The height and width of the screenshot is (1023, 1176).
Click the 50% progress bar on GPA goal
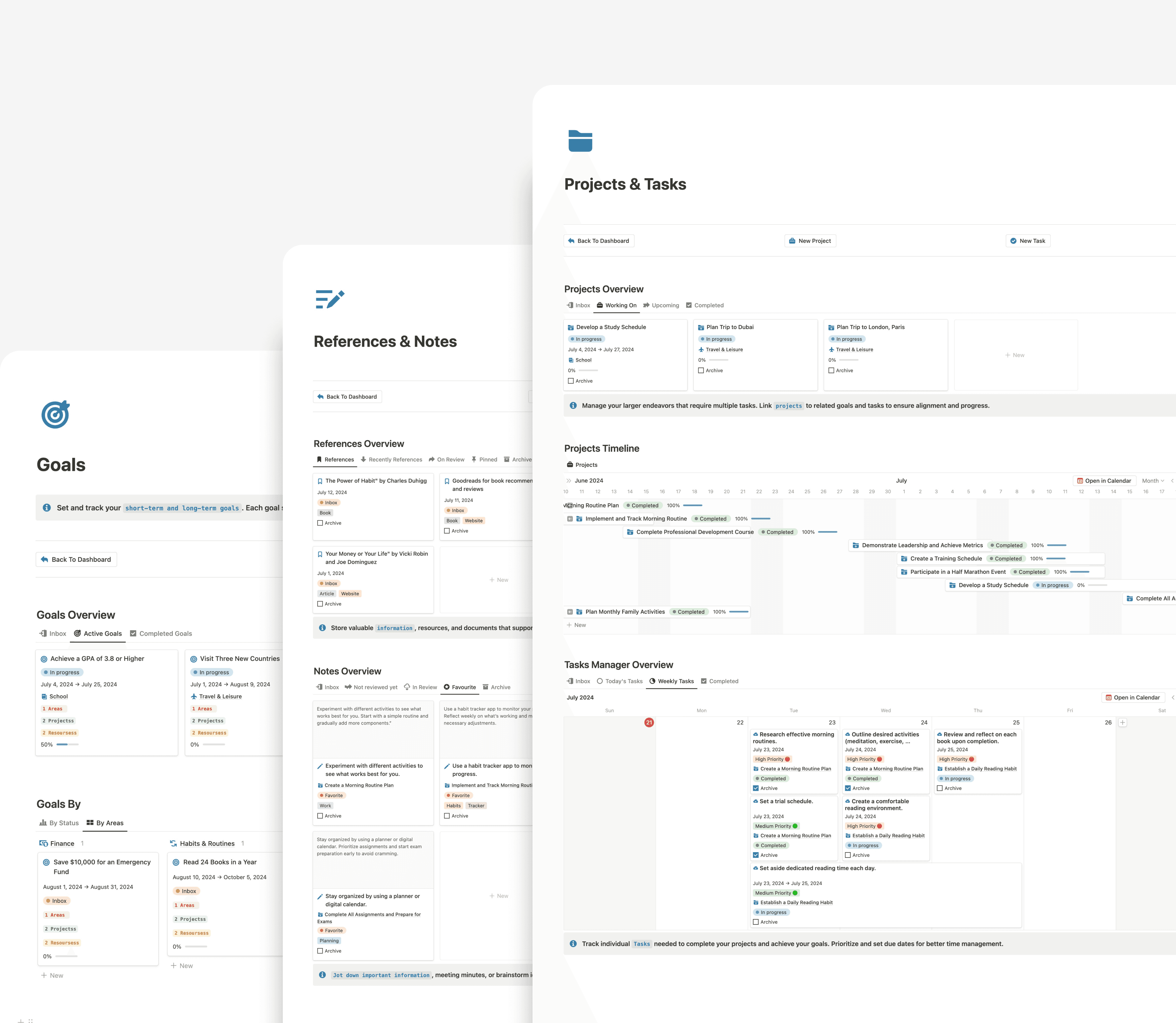(x=67, y=744)
